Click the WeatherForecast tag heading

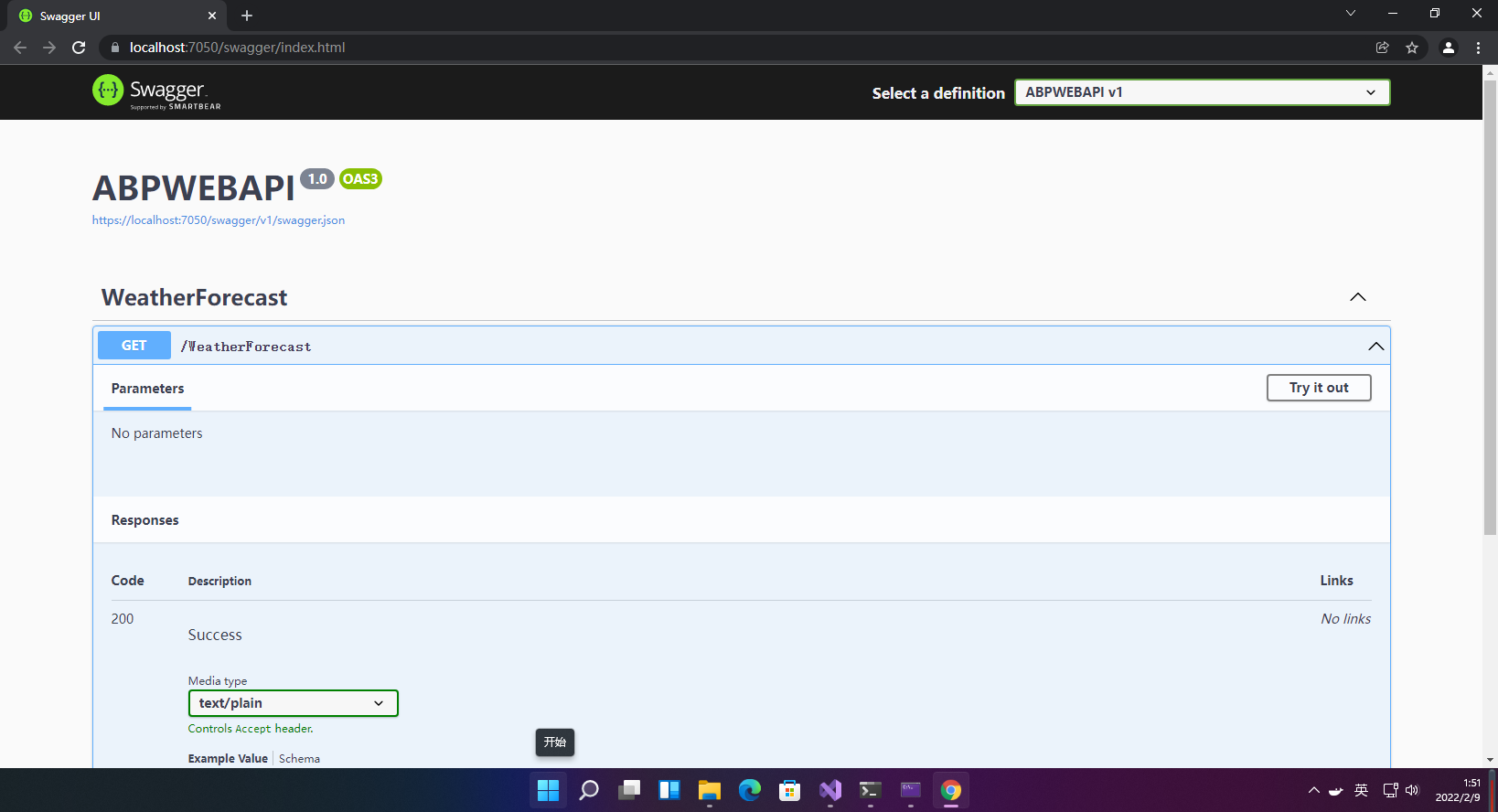point(195,297)
